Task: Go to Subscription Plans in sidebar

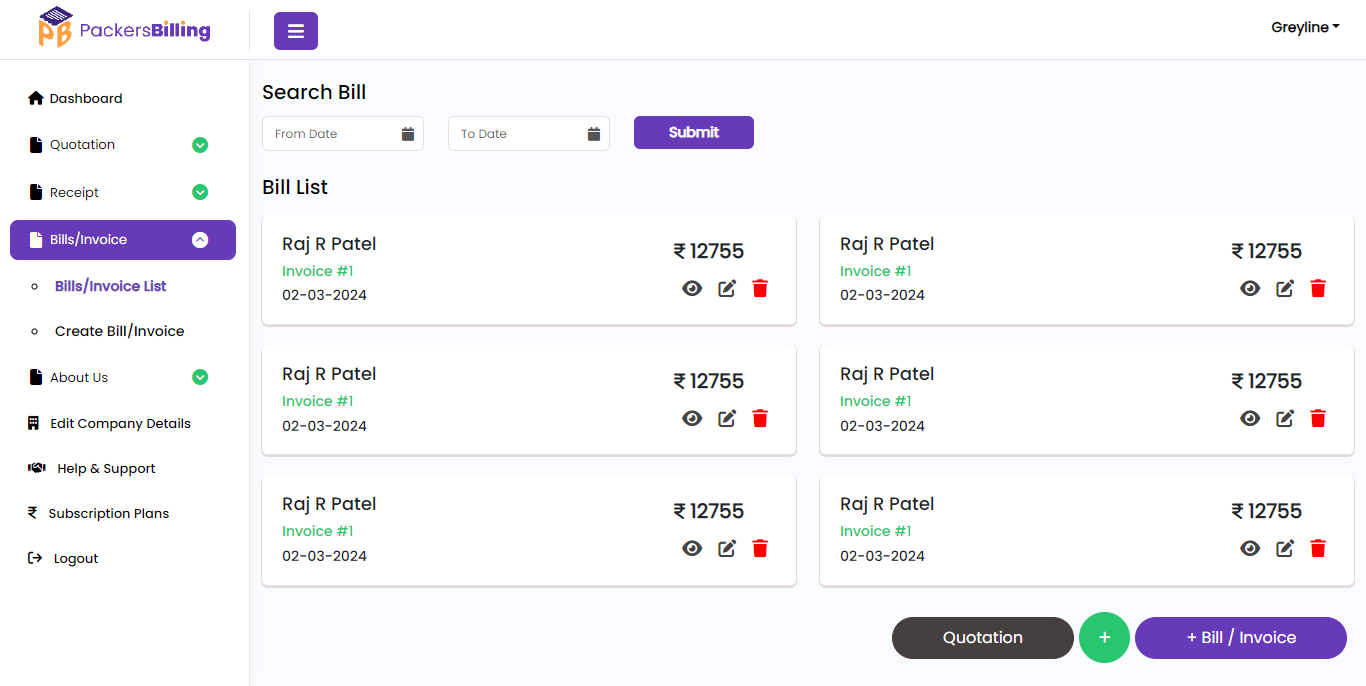Action: [108, 513]
